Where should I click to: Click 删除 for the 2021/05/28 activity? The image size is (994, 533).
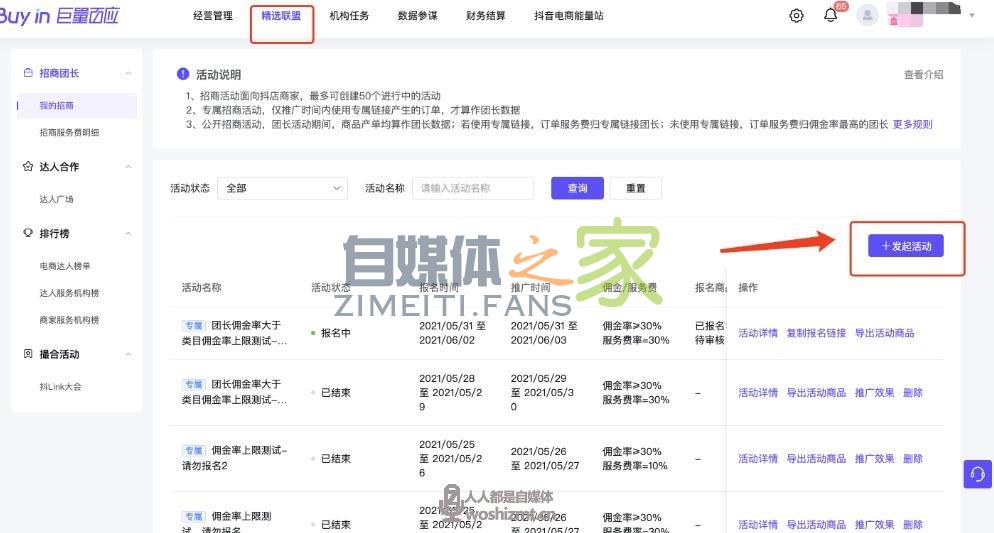[913, 392]
